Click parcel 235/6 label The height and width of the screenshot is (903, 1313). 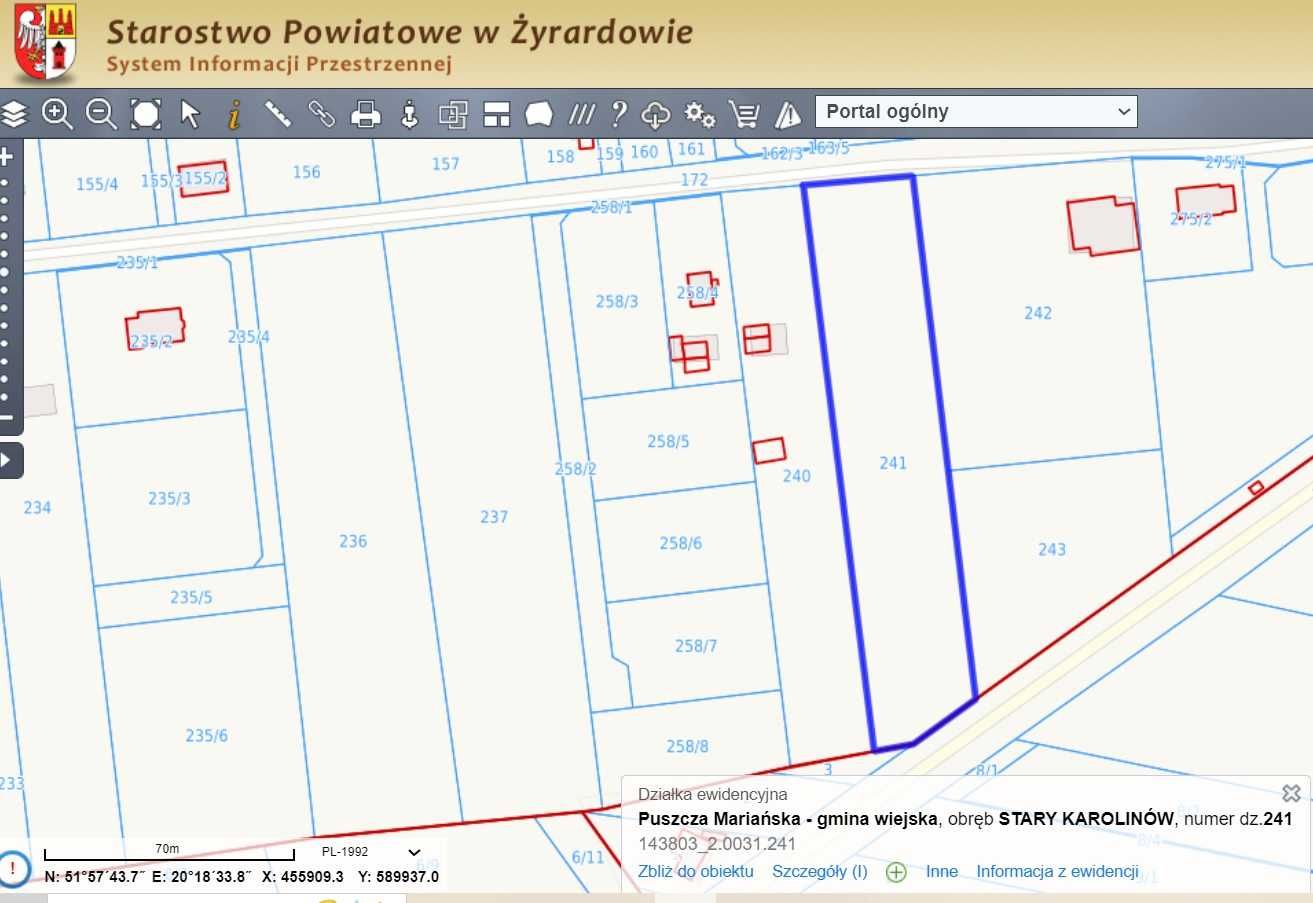pos(207,736)
